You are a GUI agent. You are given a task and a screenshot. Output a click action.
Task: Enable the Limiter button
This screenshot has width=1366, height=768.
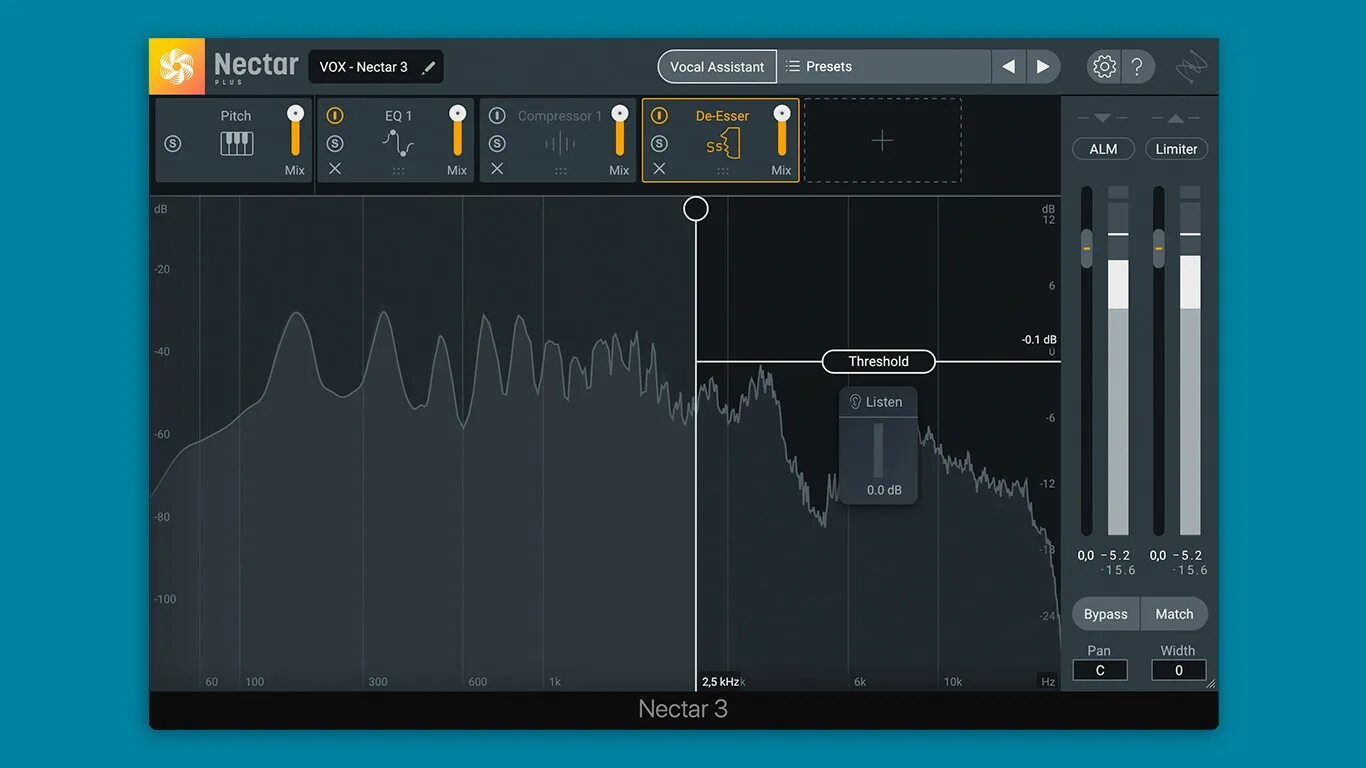click(x=1176, y=149)
